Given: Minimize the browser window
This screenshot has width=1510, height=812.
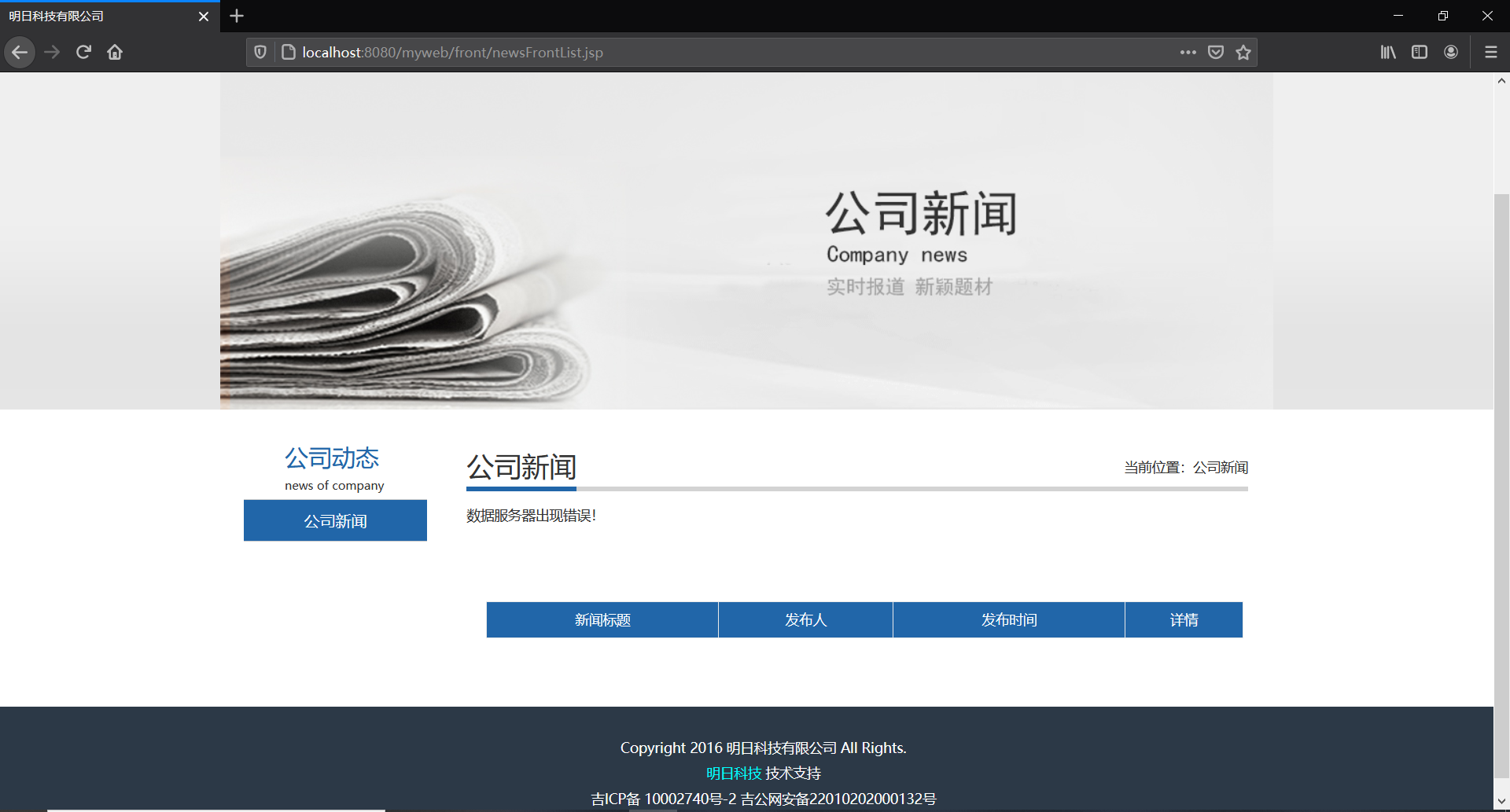Looking at the screenshot, I should 1398,16.
